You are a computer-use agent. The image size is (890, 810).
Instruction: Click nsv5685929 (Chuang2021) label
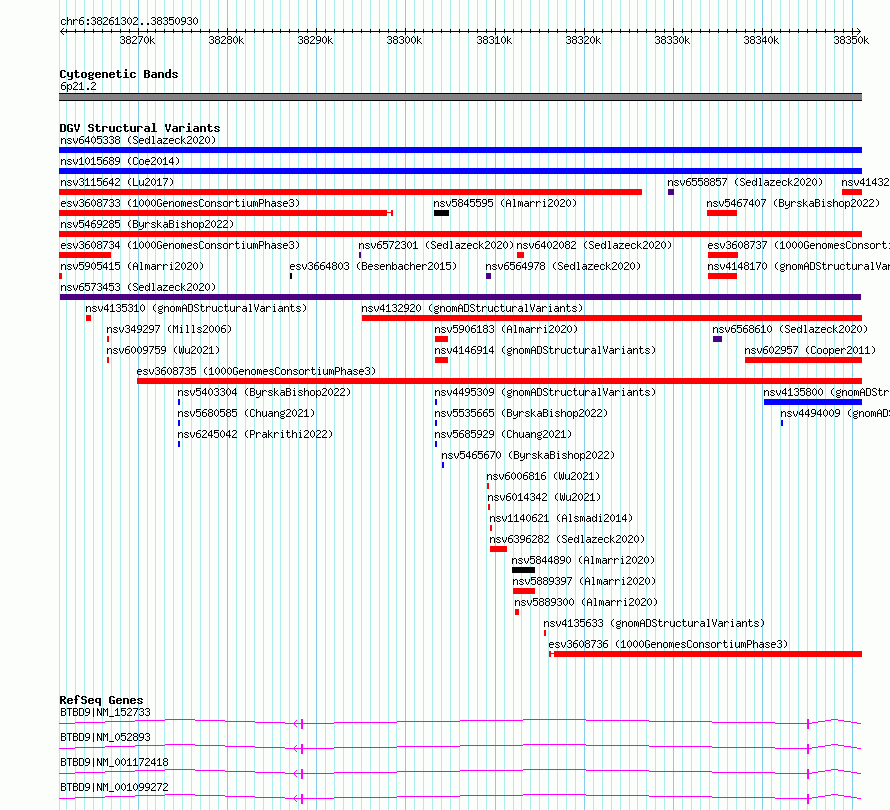tap(503, 434)
